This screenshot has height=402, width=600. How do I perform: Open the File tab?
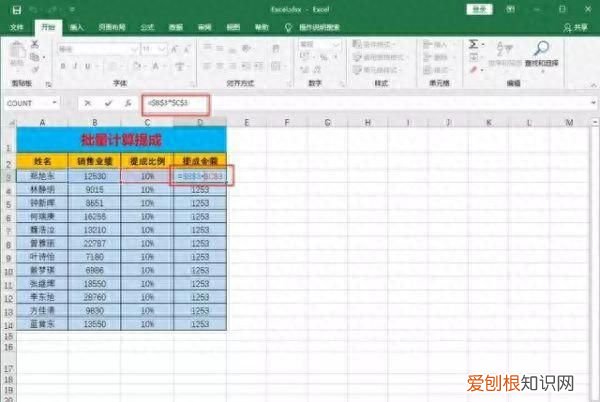coord(16,28)
